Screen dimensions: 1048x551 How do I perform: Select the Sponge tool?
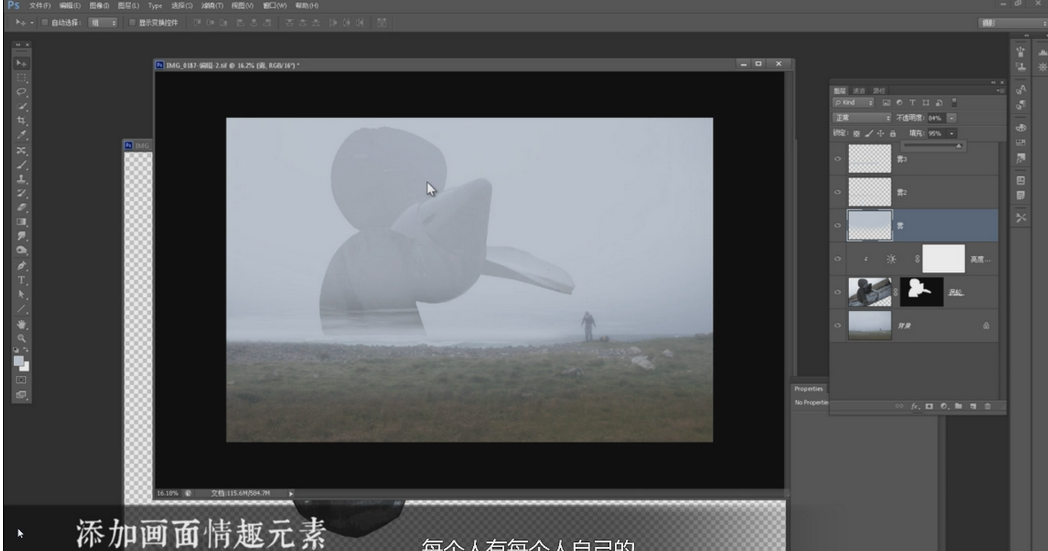click(x=21, y=250)
